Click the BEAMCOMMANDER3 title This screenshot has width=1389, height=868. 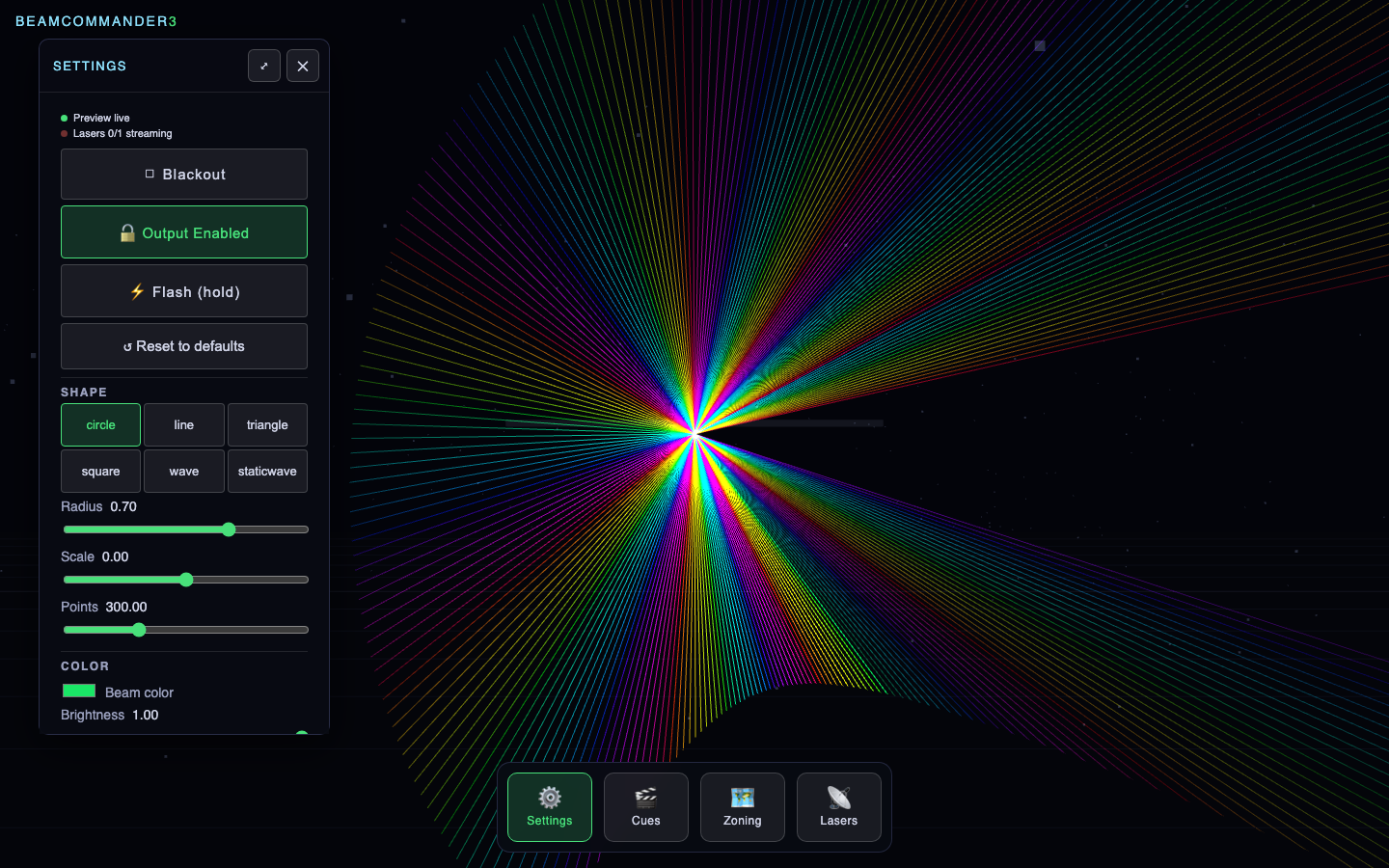tap(96, 21)
